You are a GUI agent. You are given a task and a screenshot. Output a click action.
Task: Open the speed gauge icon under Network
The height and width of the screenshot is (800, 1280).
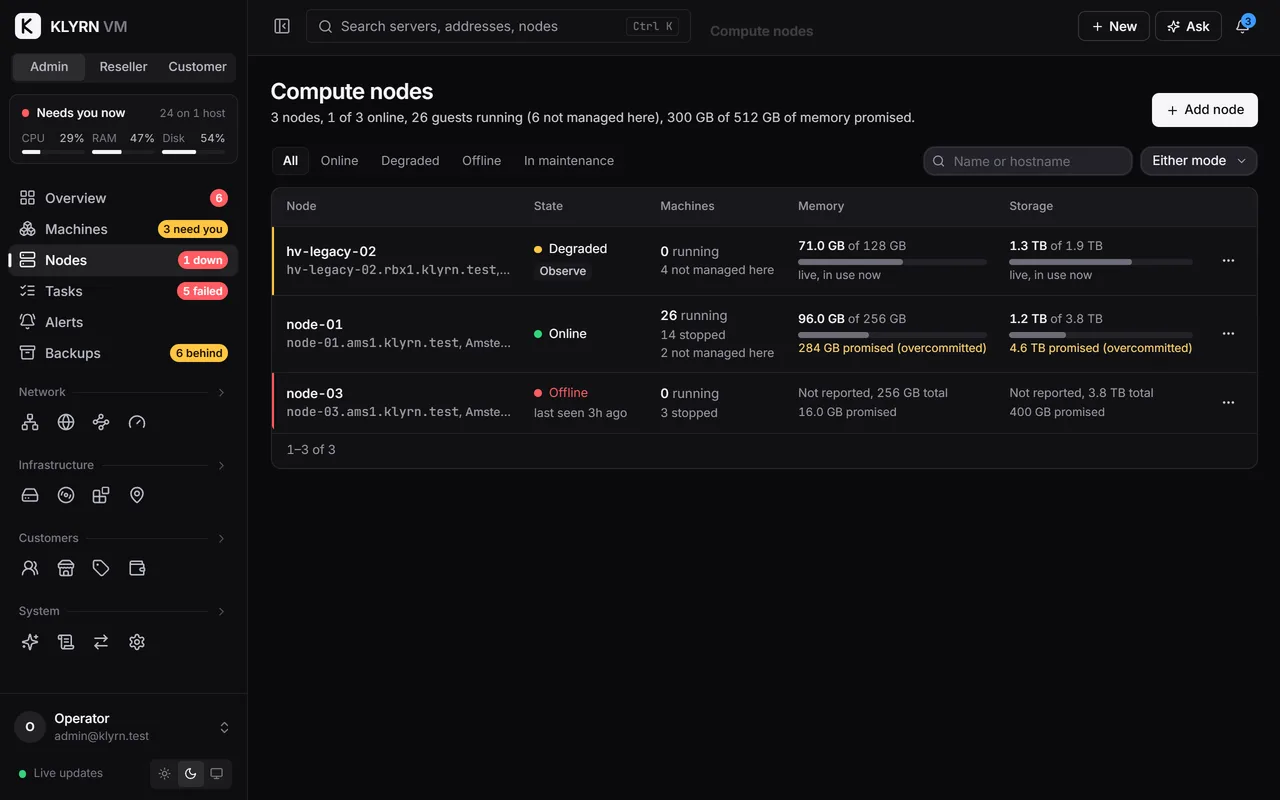[x=137, y=422]
